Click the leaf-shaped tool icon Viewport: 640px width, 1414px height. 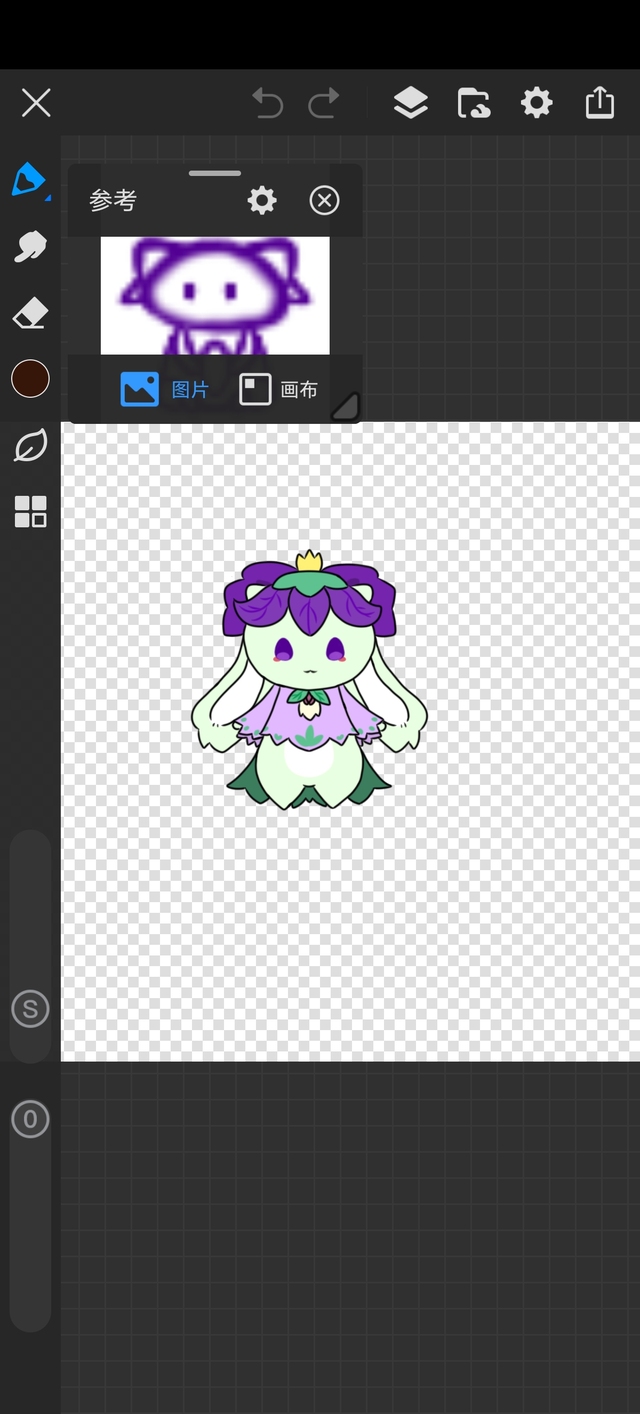pos(30,446)
